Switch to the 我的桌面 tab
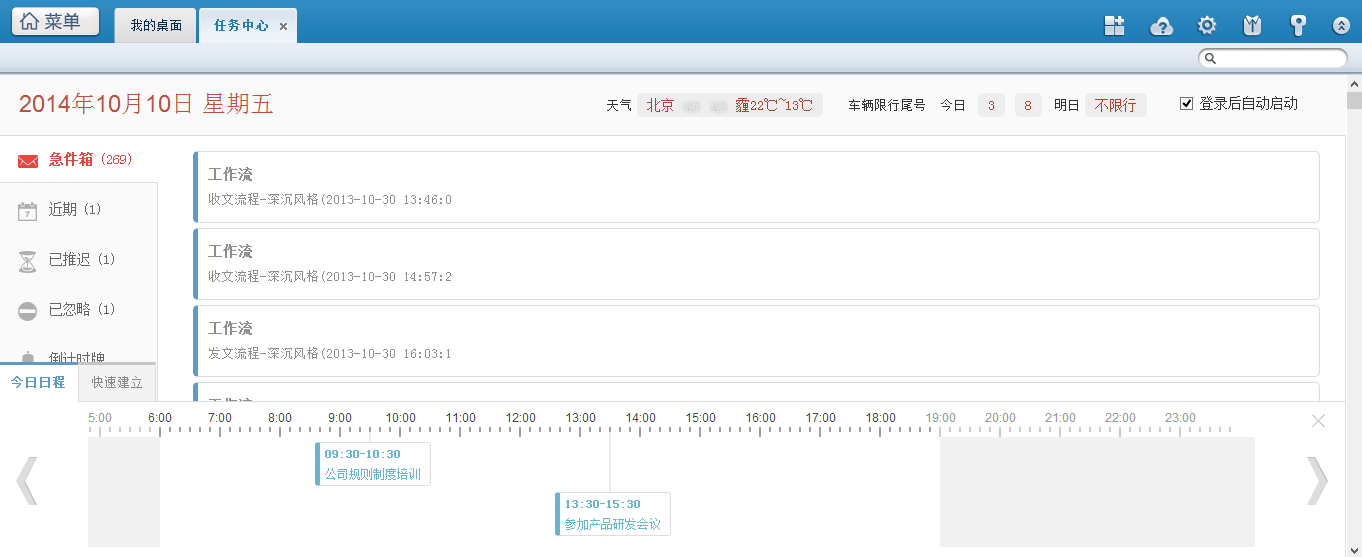 (156, 26)
